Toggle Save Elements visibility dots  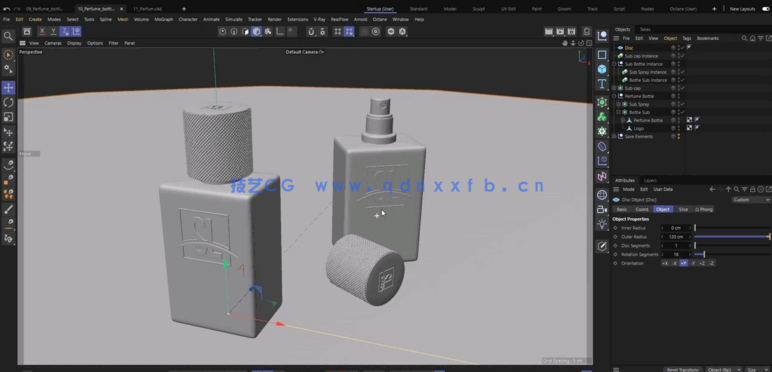pyautogui.click(x=679, y=136)
